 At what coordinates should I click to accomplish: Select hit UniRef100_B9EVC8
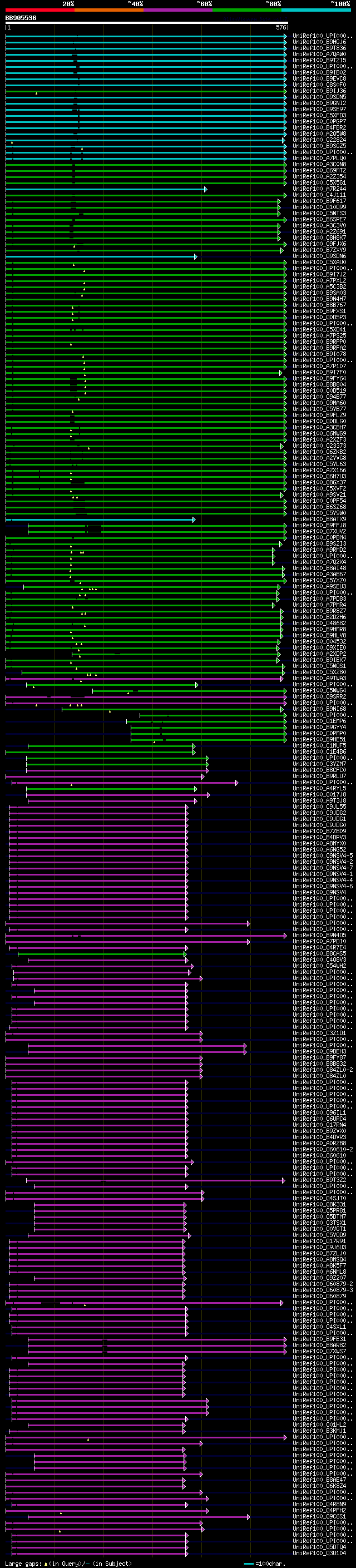(319, 78)
